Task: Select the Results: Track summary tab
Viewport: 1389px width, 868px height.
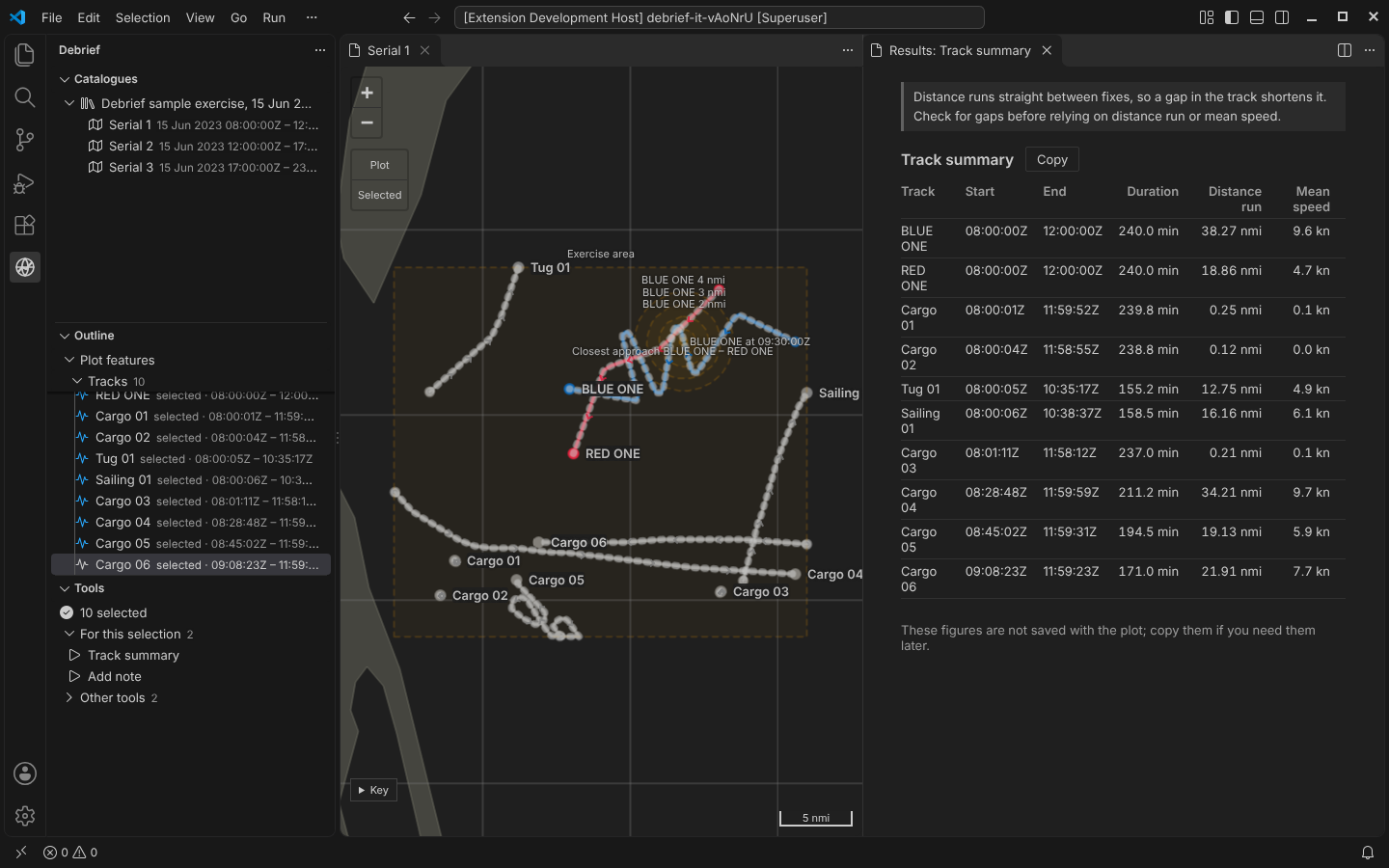Action: tap(960, 50)
